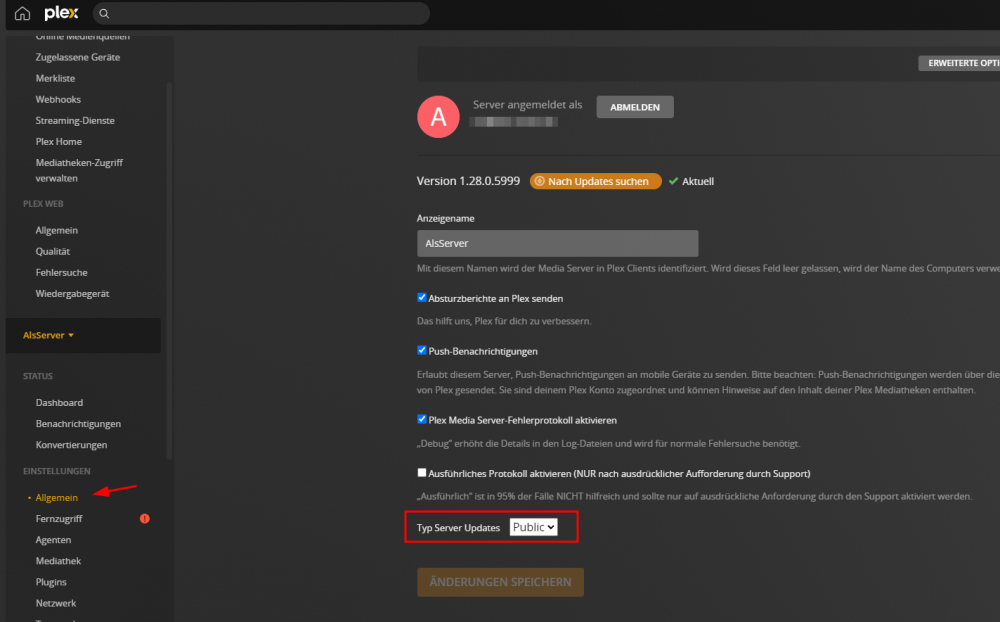Viewport: 1000px width, 622px height.
Task: Enable Ausführliches Protokoll aktivieren checkbox
Action: coord(422,473)
